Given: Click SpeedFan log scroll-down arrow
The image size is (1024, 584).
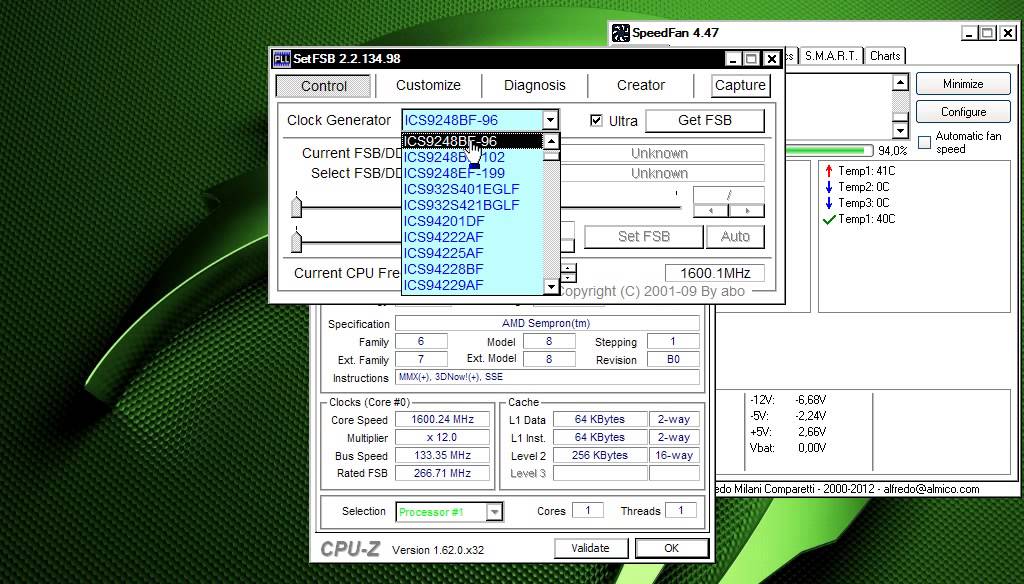Looking at the screenshot, I should coord(900,130).
